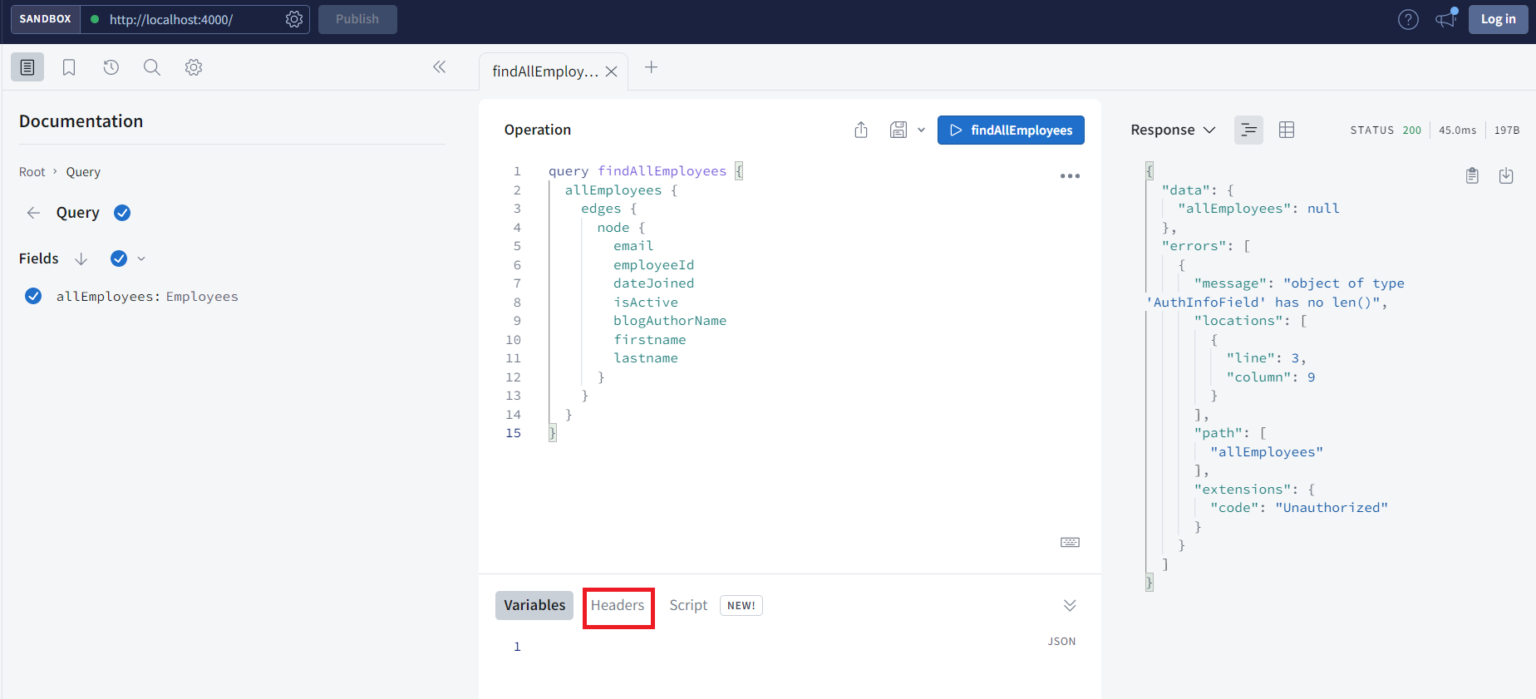Open the share operation icon
Image resolution: width=1536 pixels, height=699 pixels.
pos(861,129)
